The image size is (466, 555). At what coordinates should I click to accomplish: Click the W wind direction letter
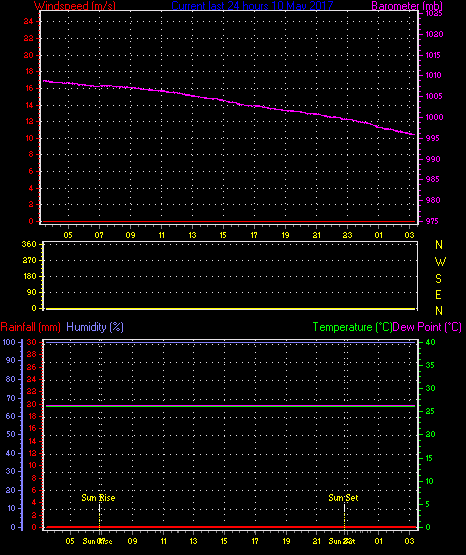click(x=440, y=262)
